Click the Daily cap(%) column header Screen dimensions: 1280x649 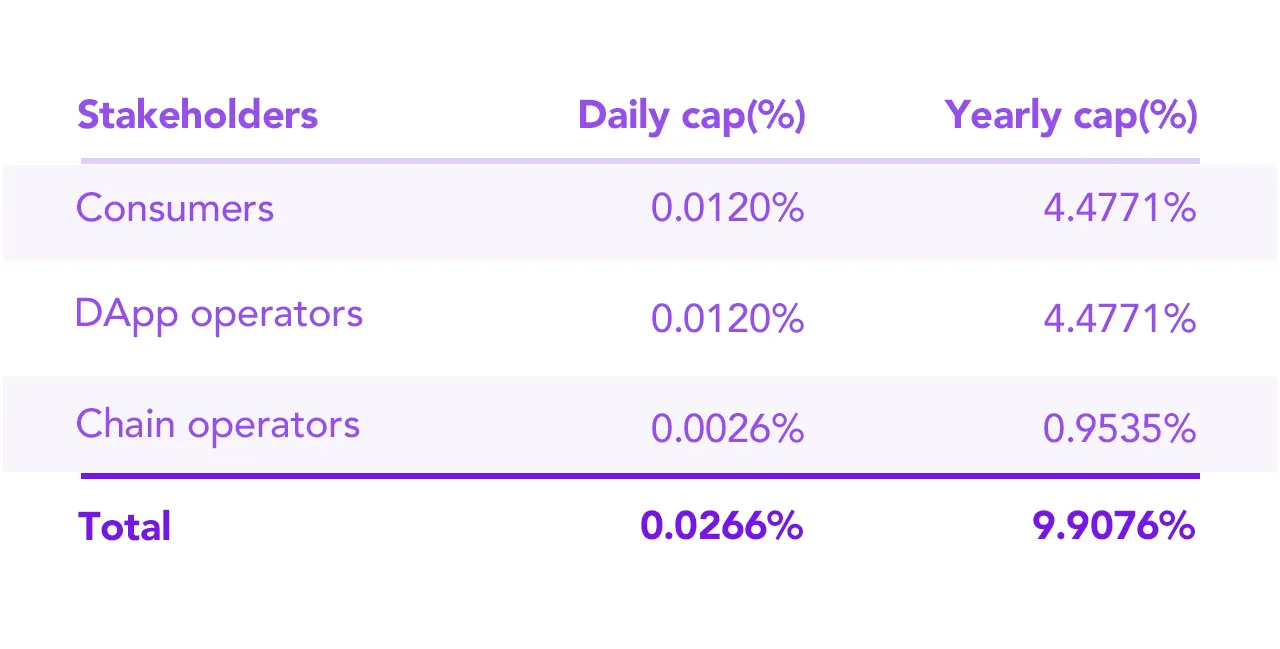(x=692, y=116)
